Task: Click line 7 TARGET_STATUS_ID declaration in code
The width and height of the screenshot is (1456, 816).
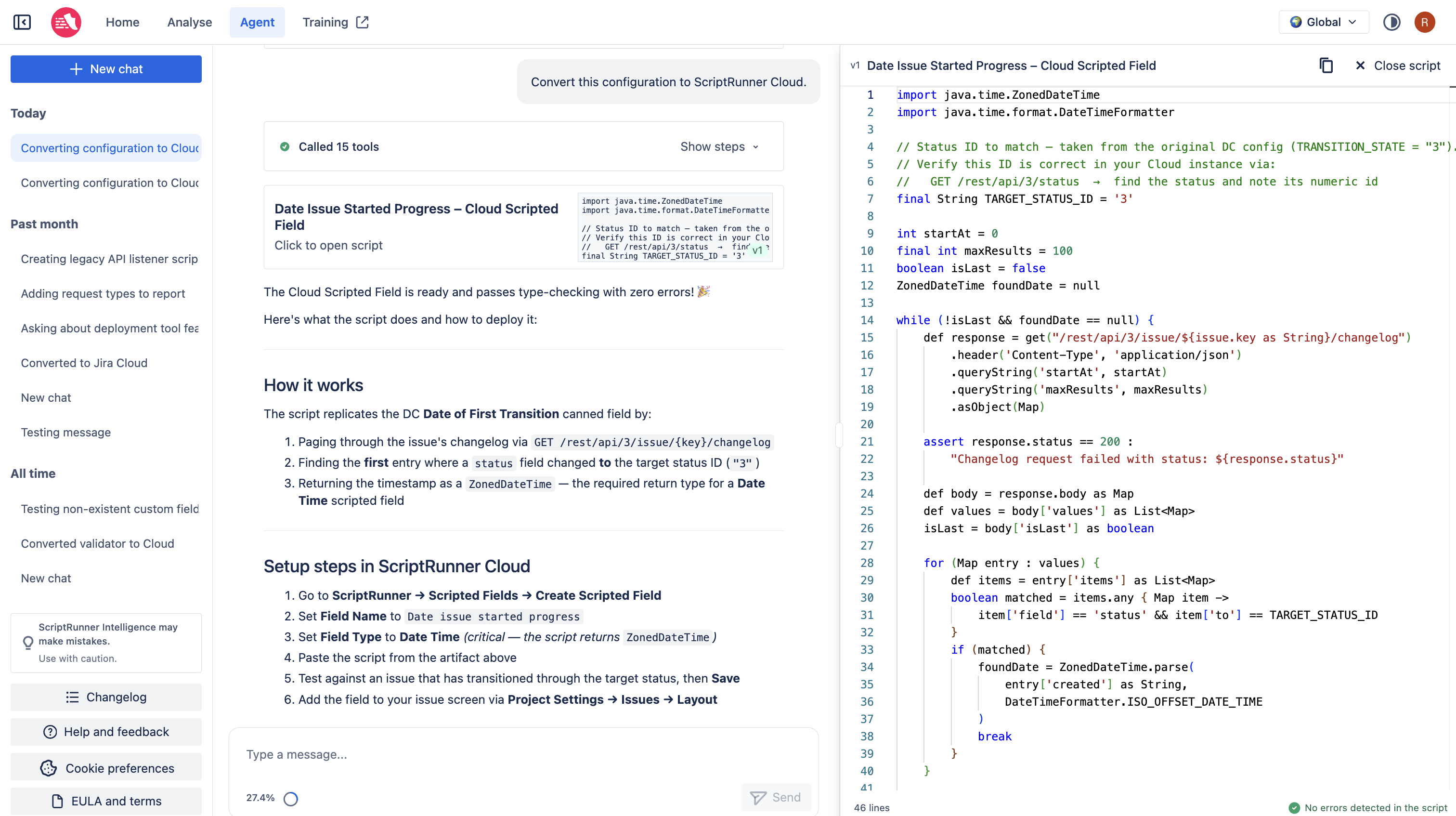Action: pyautogui.click(x=1014, y=199)
